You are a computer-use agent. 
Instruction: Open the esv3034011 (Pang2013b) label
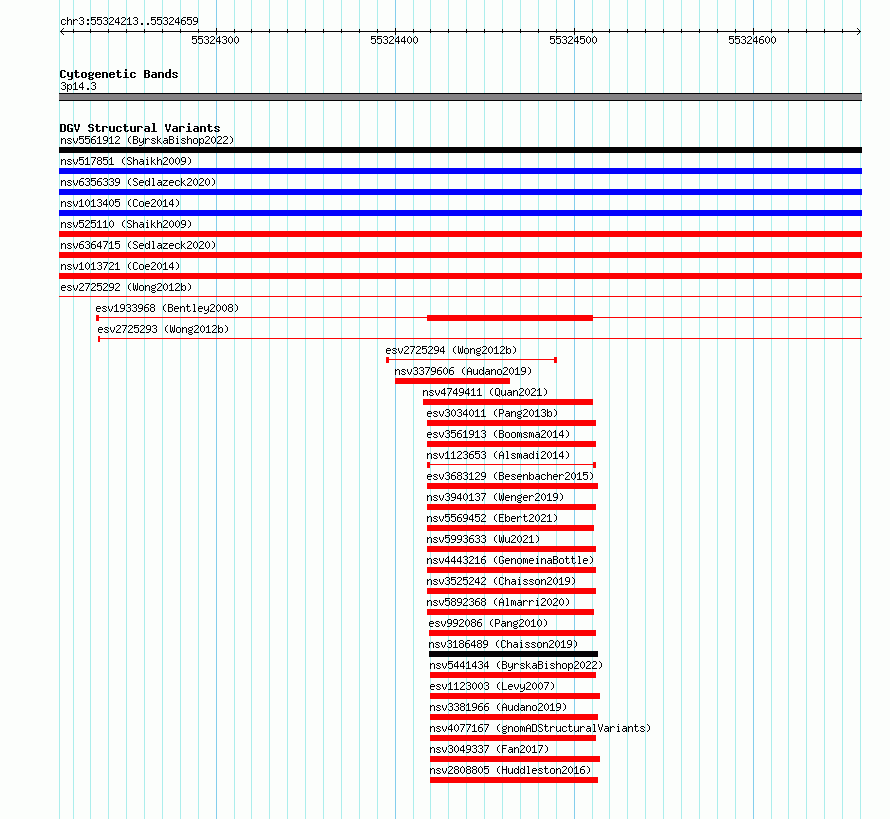pos(492,413)
